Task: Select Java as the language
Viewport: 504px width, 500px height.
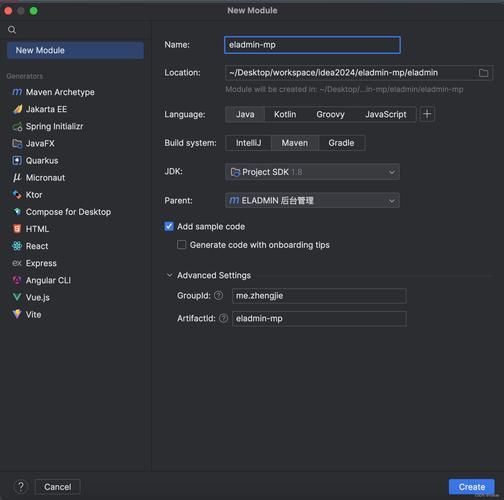Action: tap(245, 114)
